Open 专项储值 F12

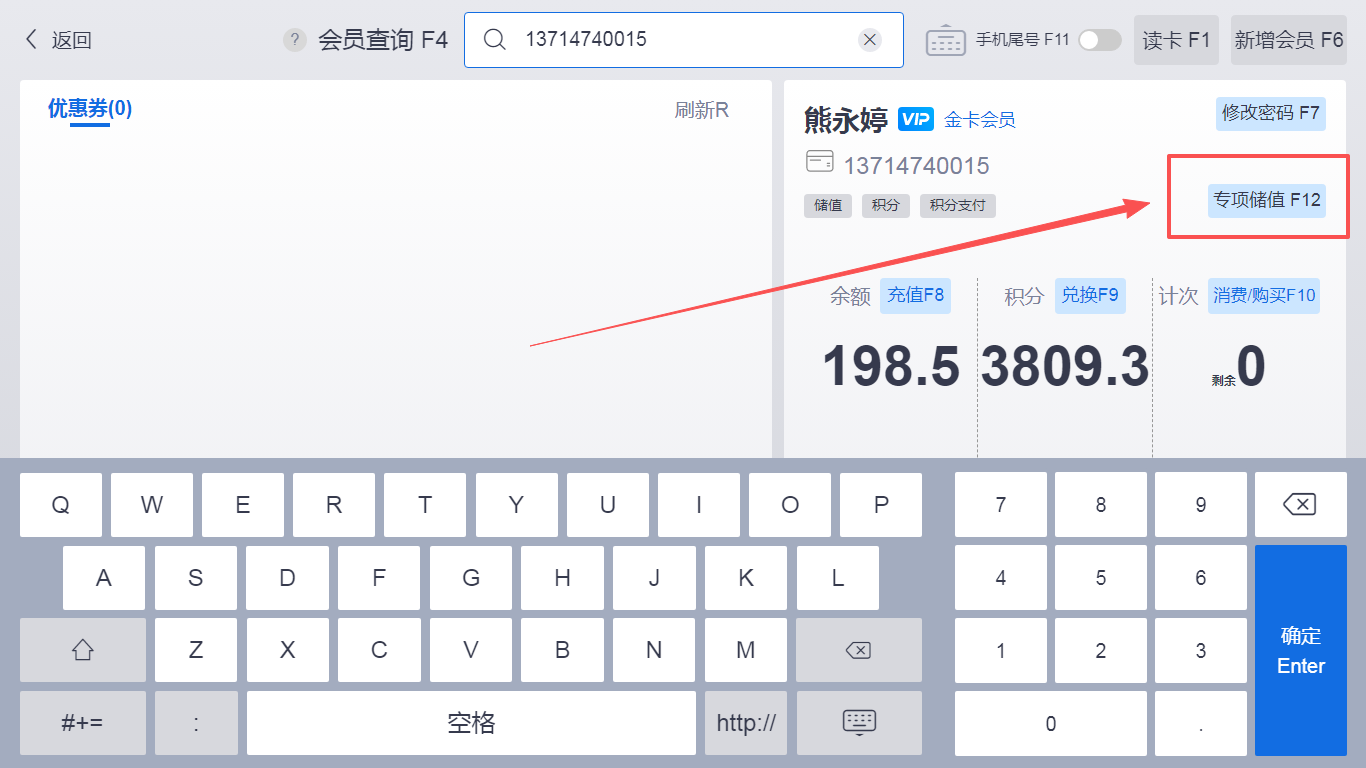point(1267,200)
